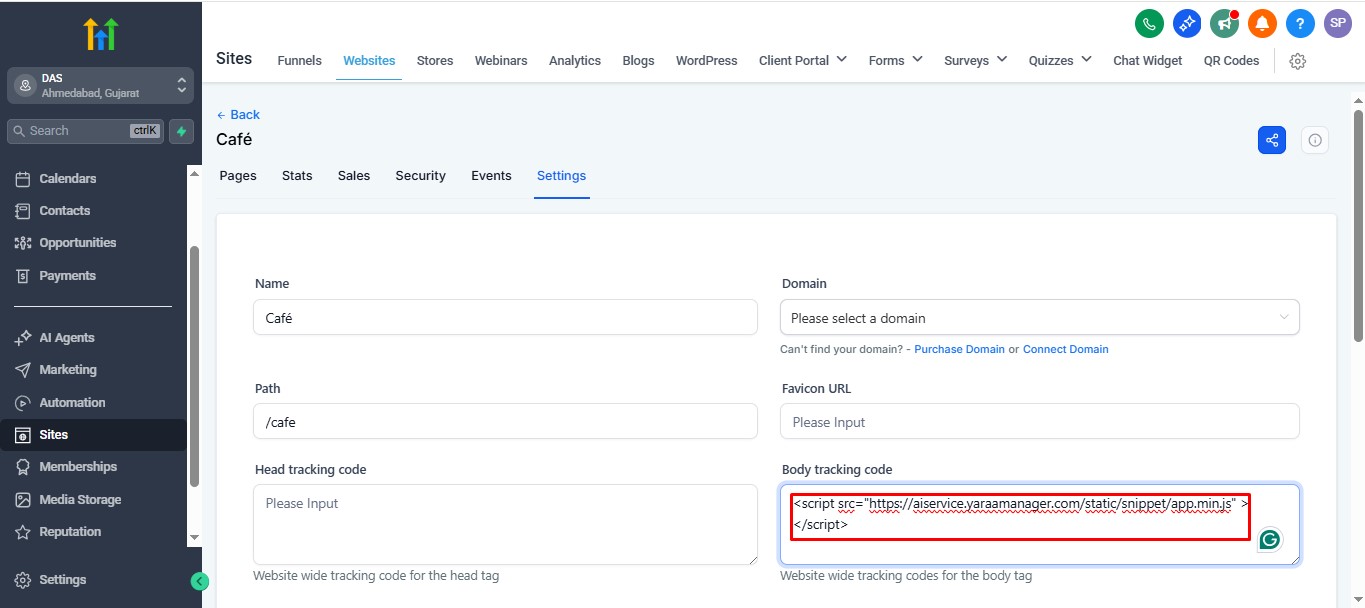
Task: Click the Connect Domain link
Action: click(1065, 350)
